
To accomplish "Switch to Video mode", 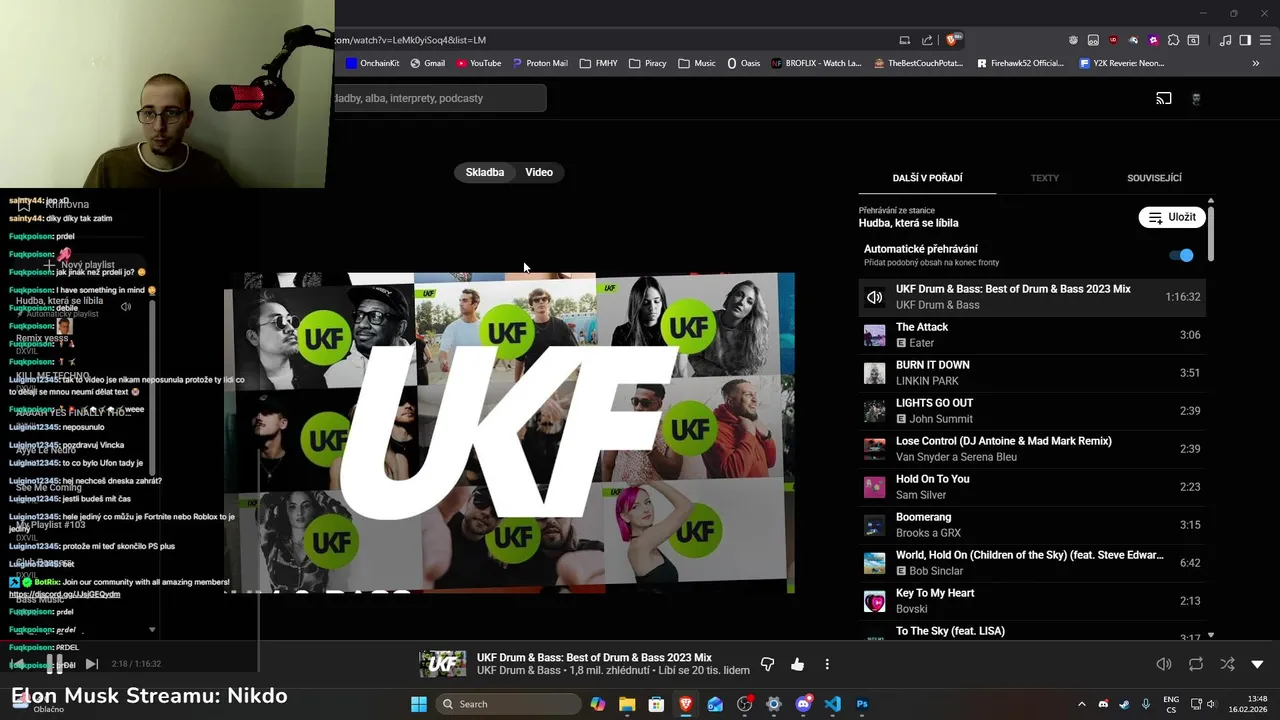I will [x=539, y=172].
